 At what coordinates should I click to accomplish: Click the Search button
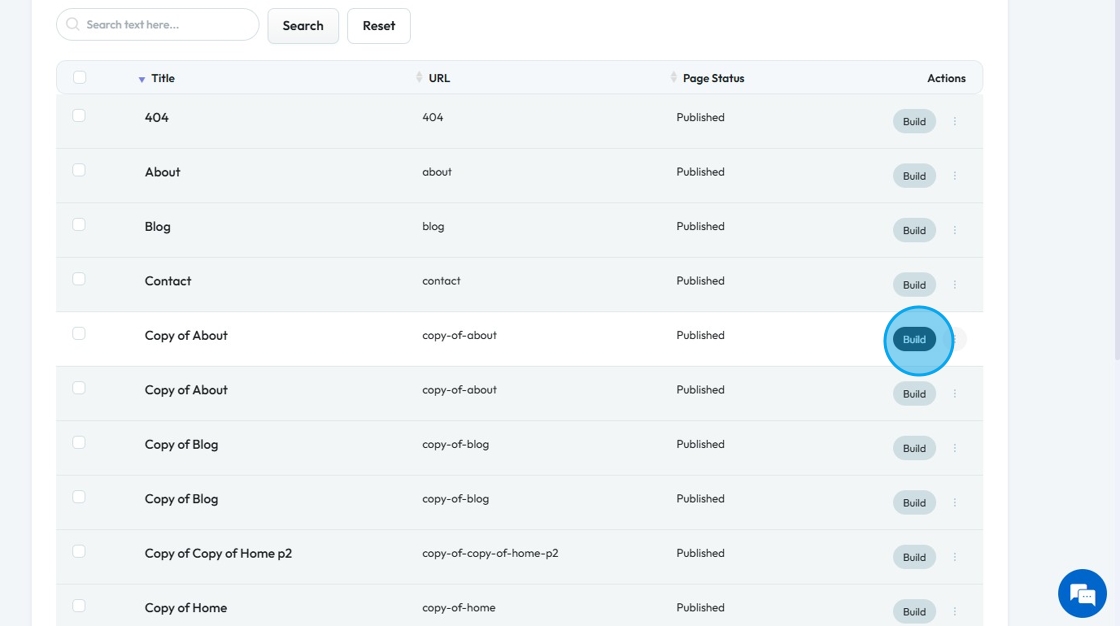click(303, 26)
